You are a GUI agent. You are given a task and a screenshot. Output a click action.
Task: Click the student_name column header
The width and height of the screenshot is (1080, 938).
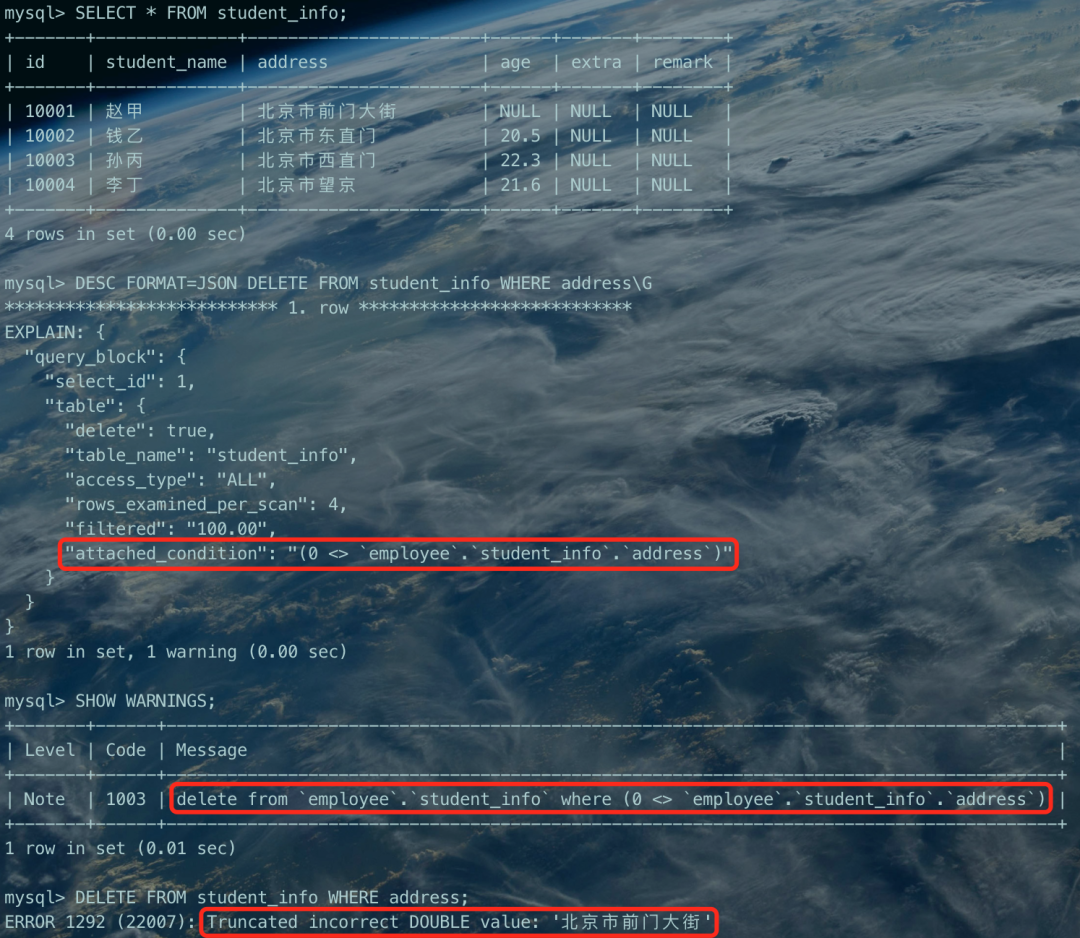[166, 63]
